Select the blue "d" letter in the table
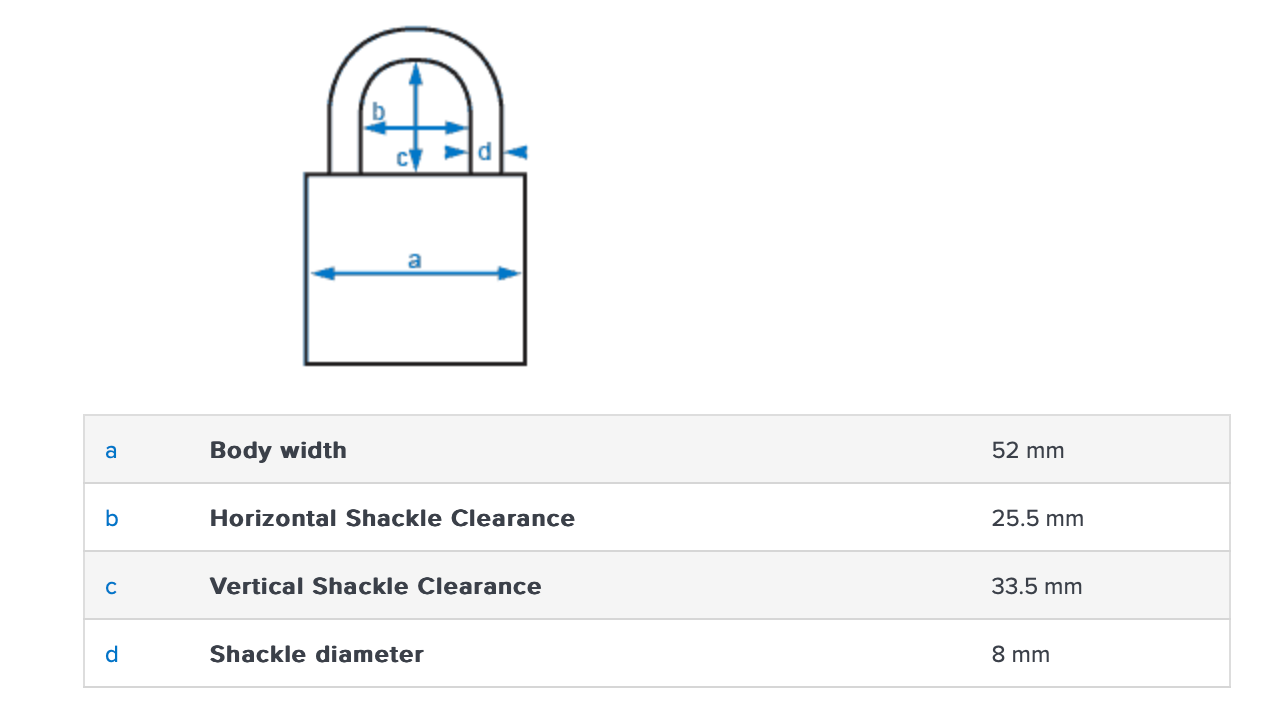The width and height of the screenshot is (1272, 724). click(x=111, y=654)
